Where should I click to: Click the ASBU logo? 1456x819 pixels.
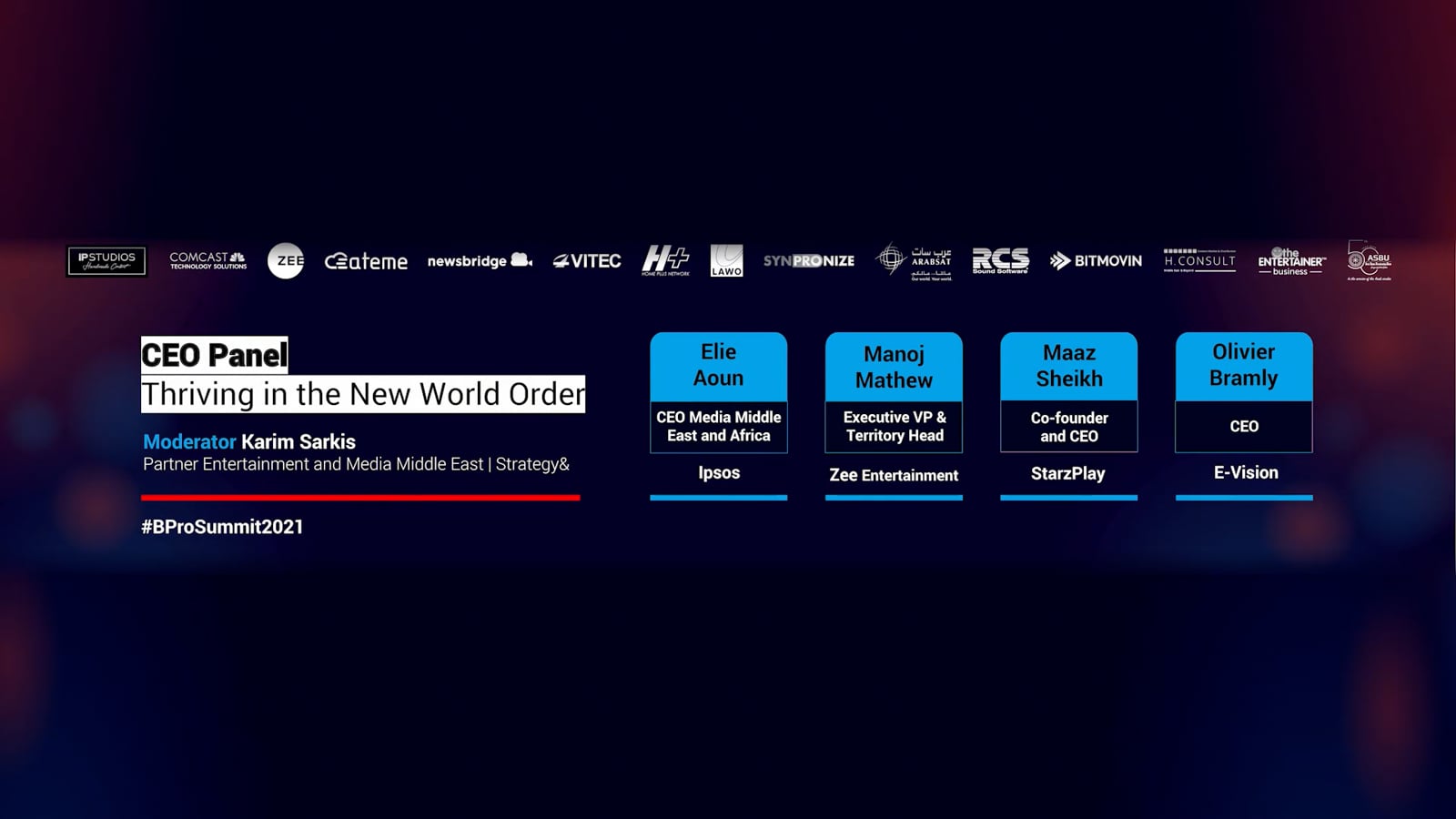click(x=1370, y=260)
